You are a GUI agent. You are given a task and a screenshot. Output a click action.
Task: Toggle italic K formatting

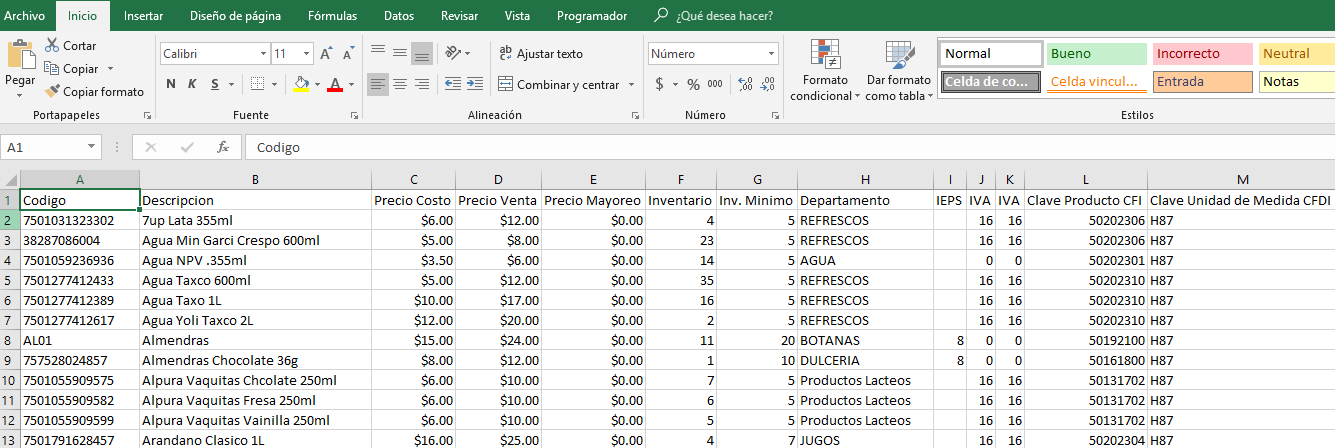(x=193, y=84)
